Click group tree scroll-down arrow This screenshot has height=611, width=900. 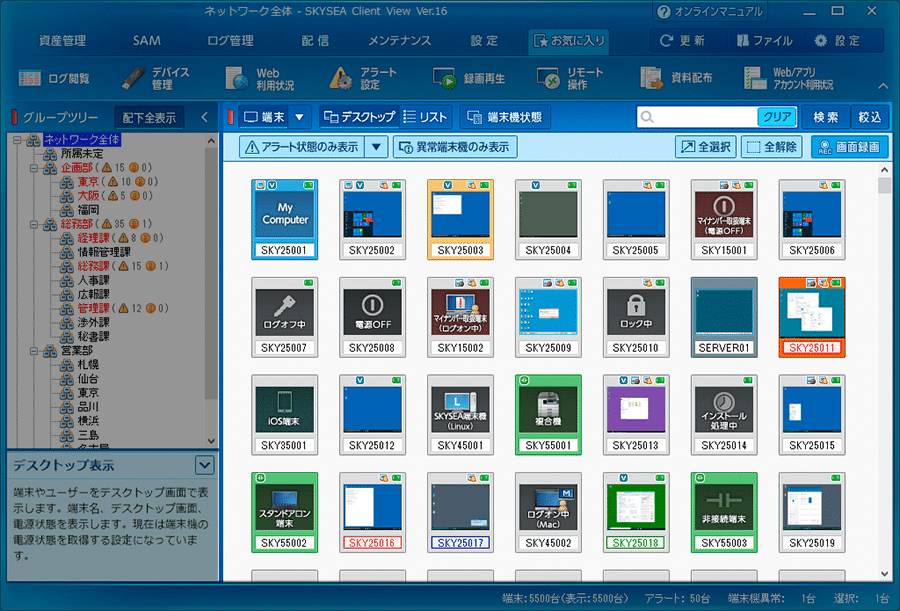(x=211, y=441)
